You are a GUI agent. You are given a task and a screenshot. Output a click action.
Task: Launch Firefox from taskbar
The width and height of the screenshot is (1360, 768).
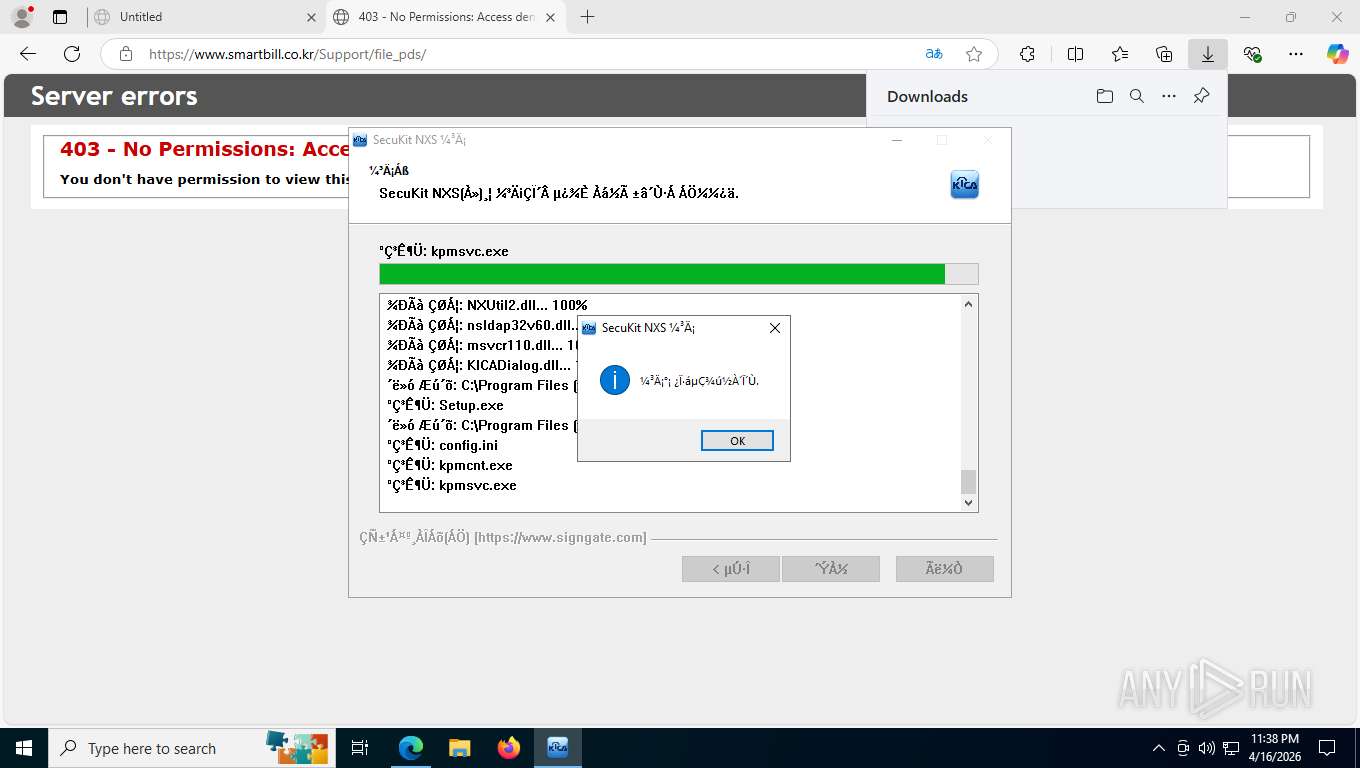point(509,748)
